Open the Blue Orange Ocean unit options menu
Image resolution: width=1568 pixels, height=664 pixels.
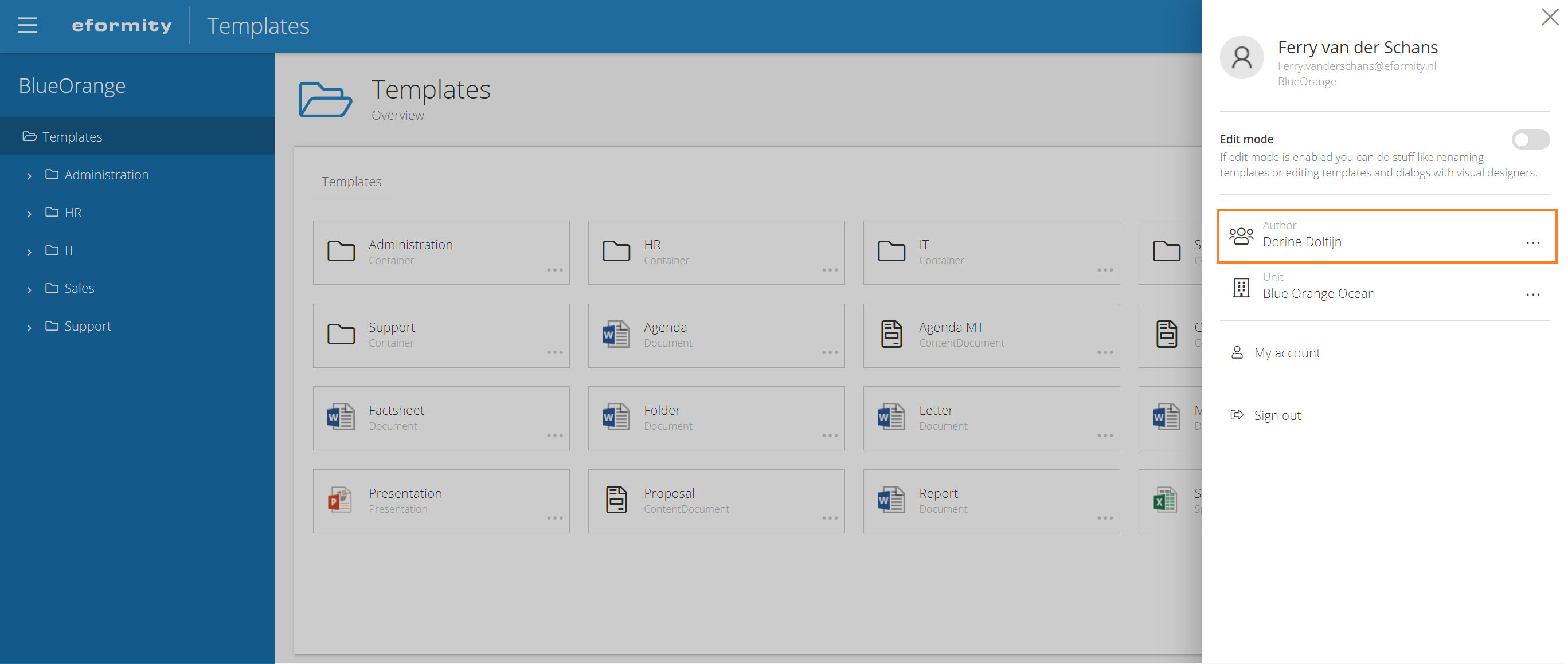1532,295
